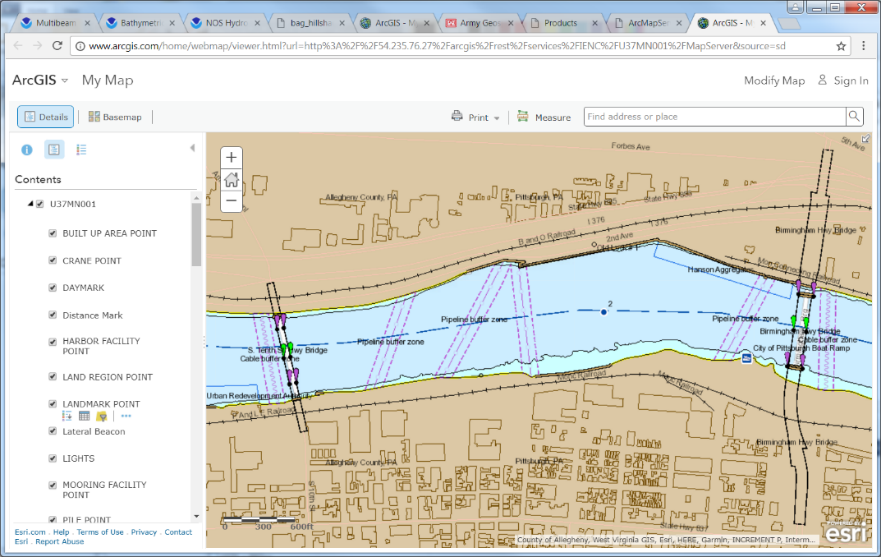Viewport: 881px width, 557px height.
Task: Toggle the DAYMARK layer checkbox
Action: click(53, 288)
